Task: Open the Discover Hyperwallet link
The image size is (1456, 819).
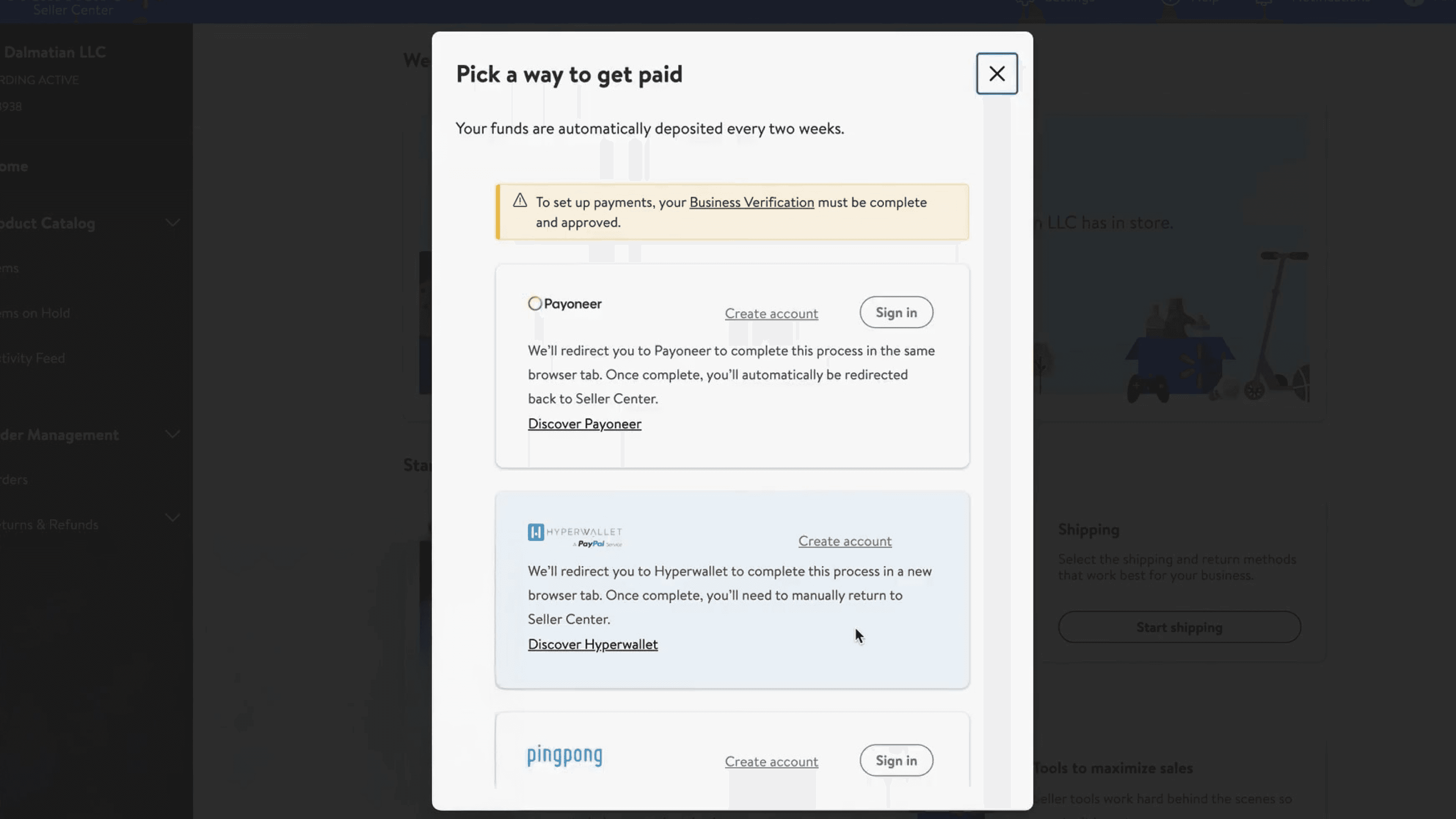Action: [x=592, y=644]
